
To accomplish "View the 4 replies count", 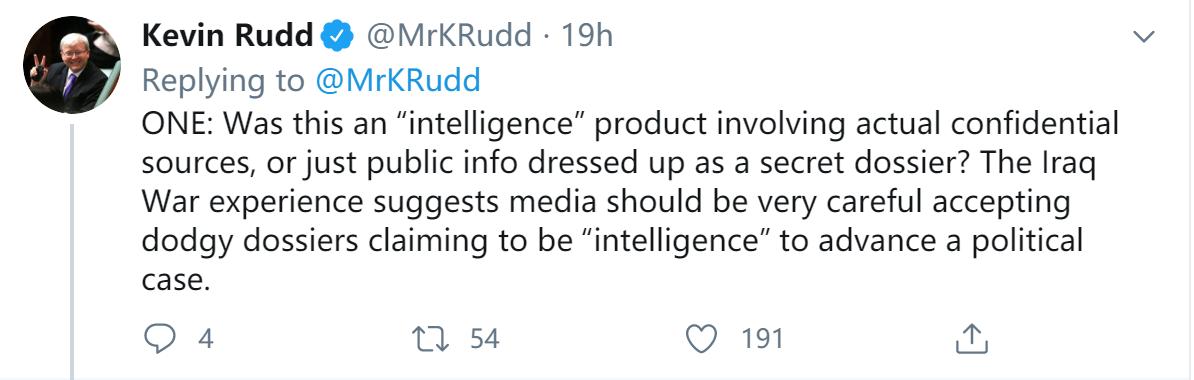I will 206,339.
